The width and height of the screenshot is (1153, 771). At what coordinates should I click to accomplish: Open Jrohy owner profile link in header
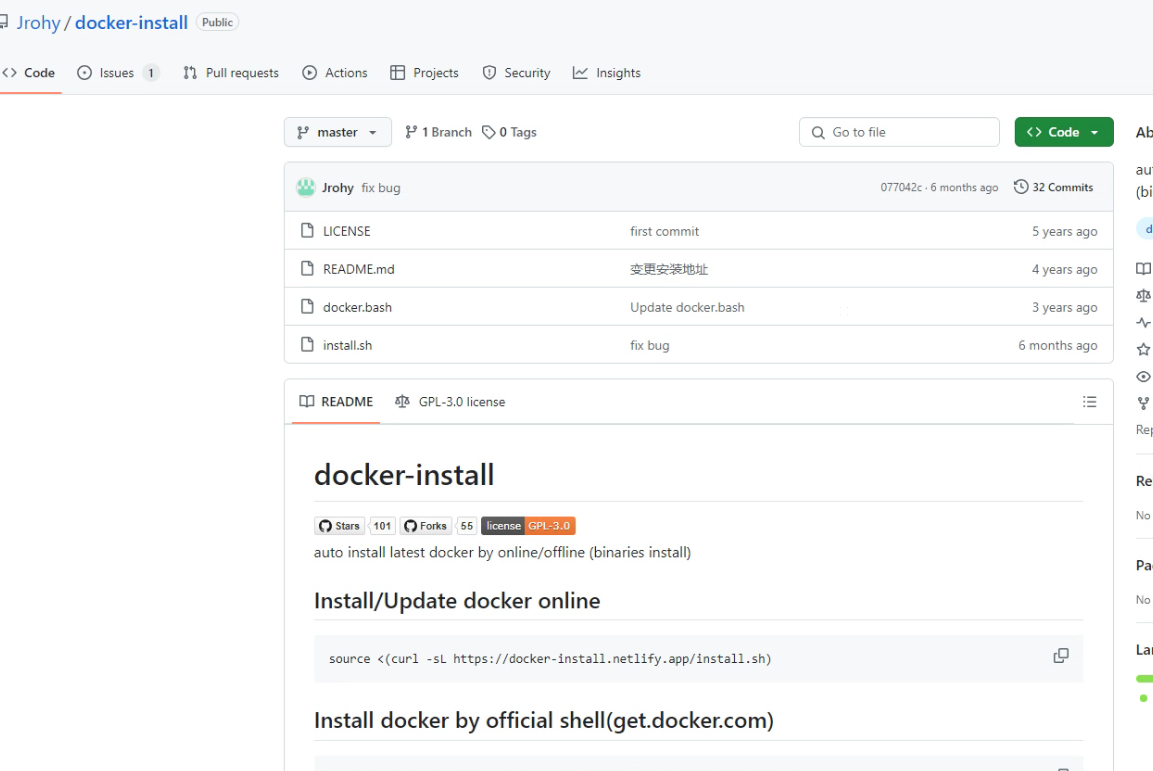(x=38, y=23)
